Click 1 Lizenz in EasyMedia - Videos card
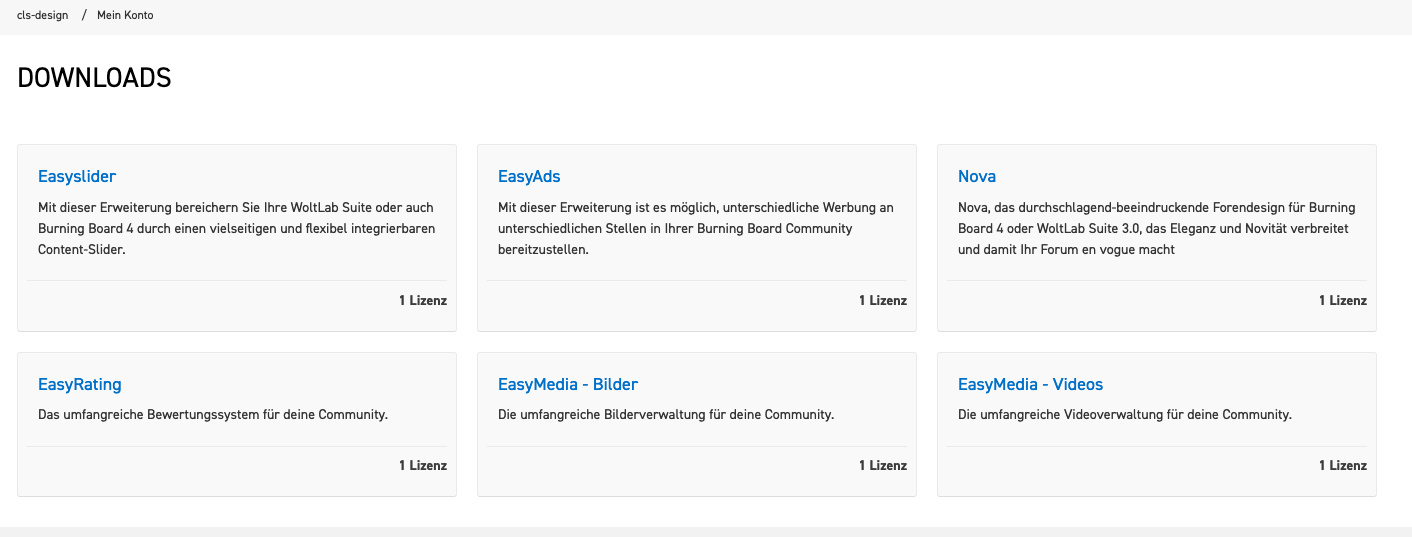 point(1343,465)
